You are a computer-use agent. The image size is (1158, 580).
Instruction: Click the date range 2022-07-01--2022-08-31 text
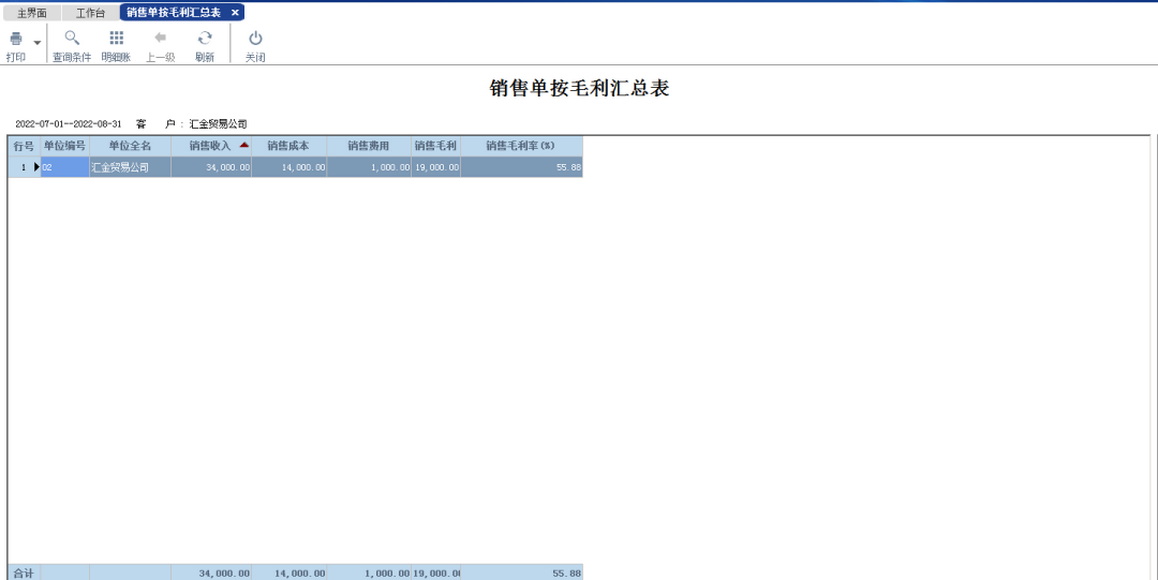(68, 123)
